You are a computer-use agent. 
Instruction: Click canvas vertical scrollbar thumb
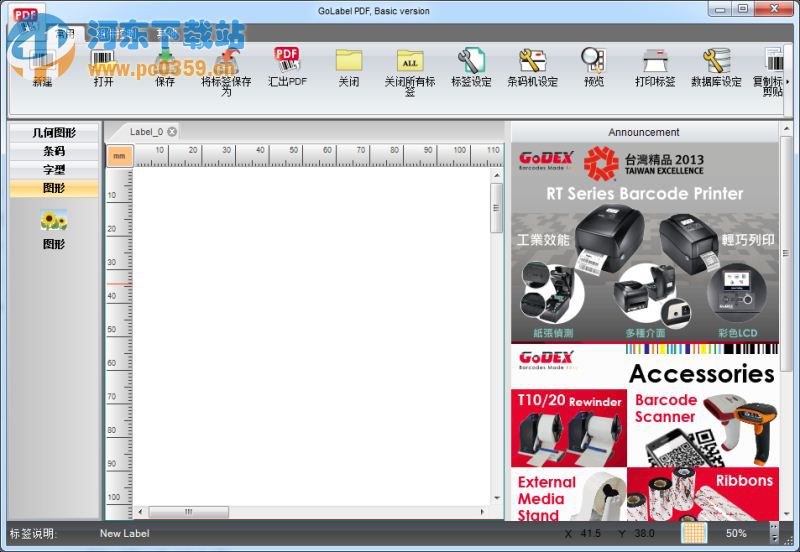(496, 208)
